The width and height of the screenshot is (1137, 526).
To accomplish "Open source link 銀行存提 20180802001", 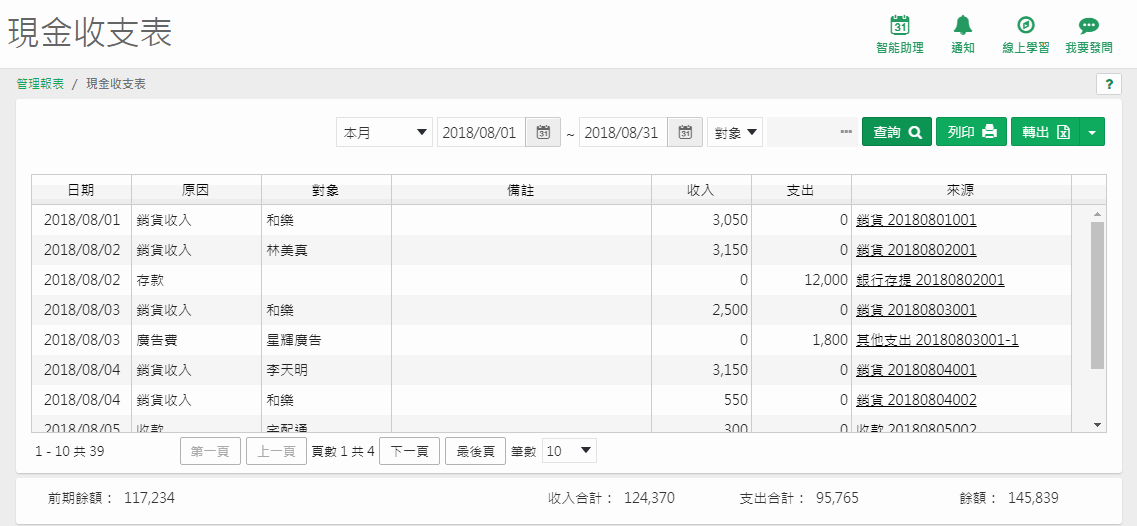I will [930, 279].
